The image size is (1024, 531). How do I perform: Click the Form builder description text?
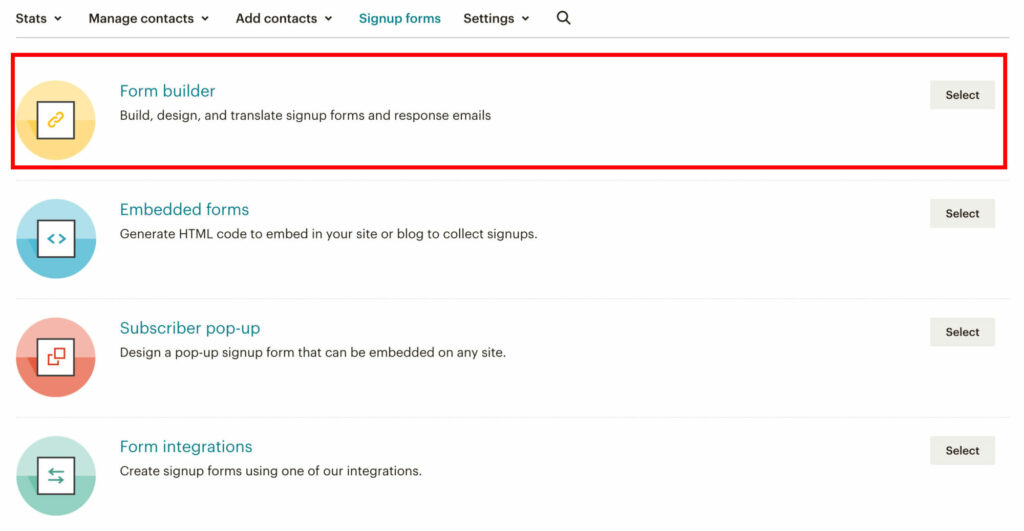coord(305,116)
